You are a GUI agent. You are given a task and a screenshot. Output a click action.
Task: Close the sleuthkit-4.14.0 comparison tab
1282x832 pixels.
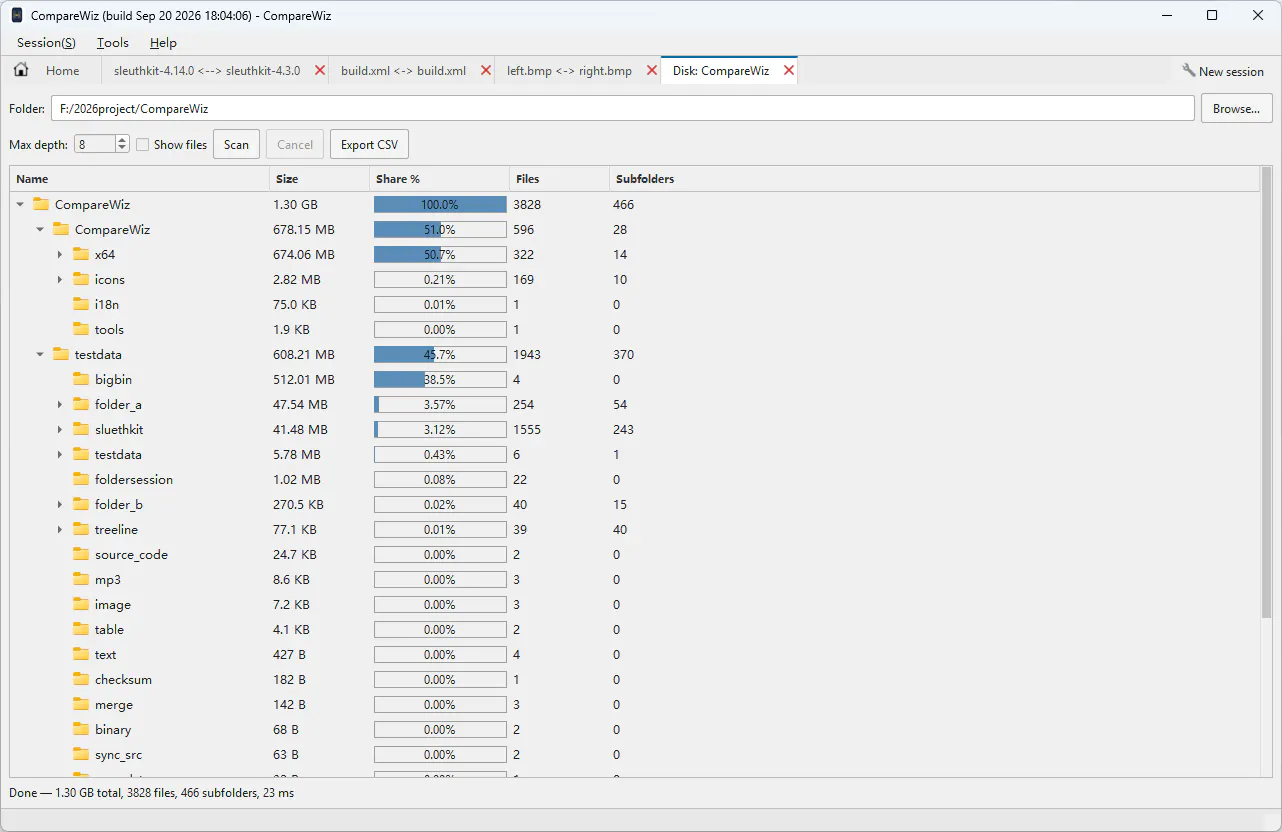point(320,71)
